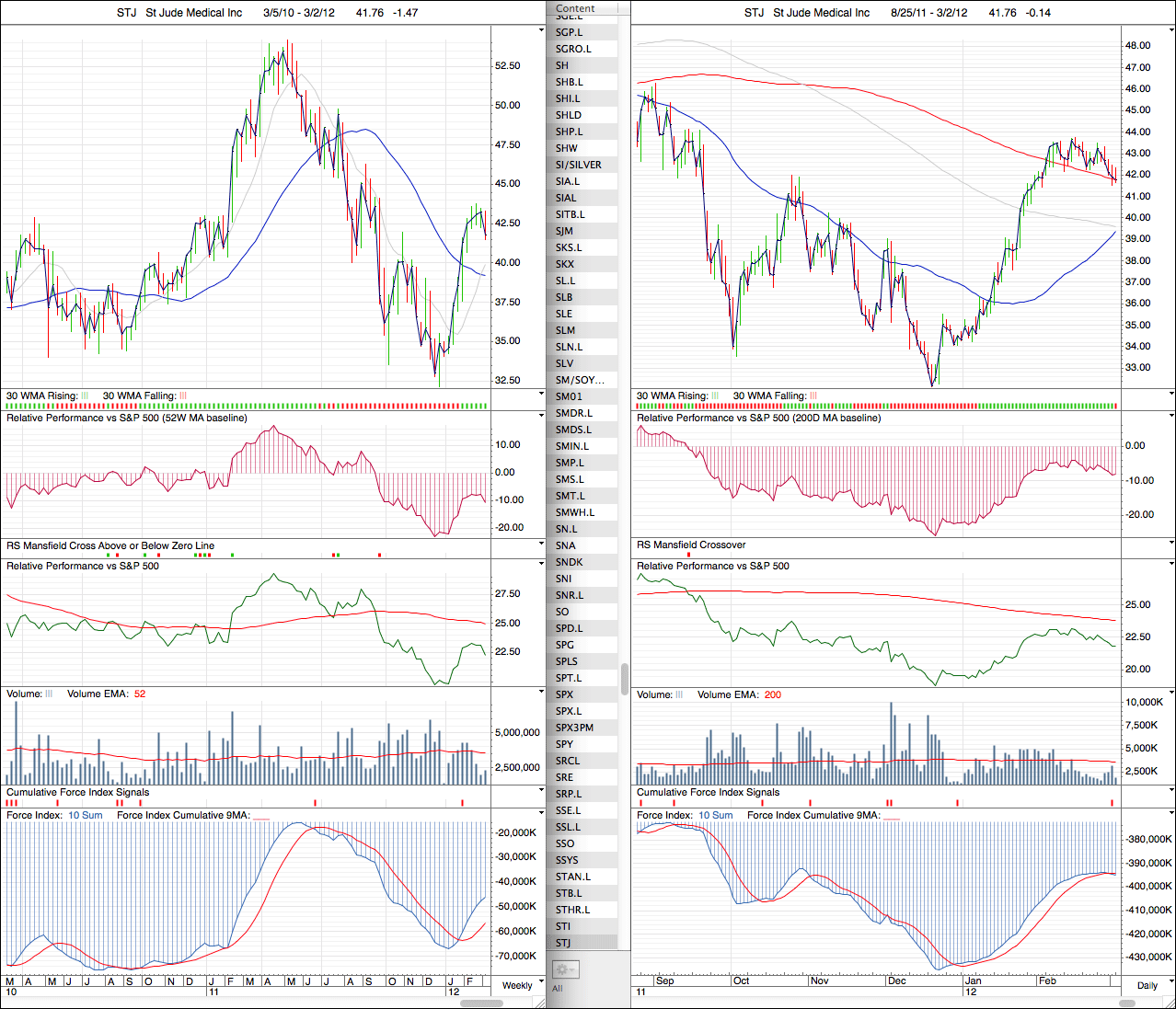Open the left RS Mansfield Cross panel arrow
The width and height of the screenshot is (1176, 1009).
click(541, 545)
